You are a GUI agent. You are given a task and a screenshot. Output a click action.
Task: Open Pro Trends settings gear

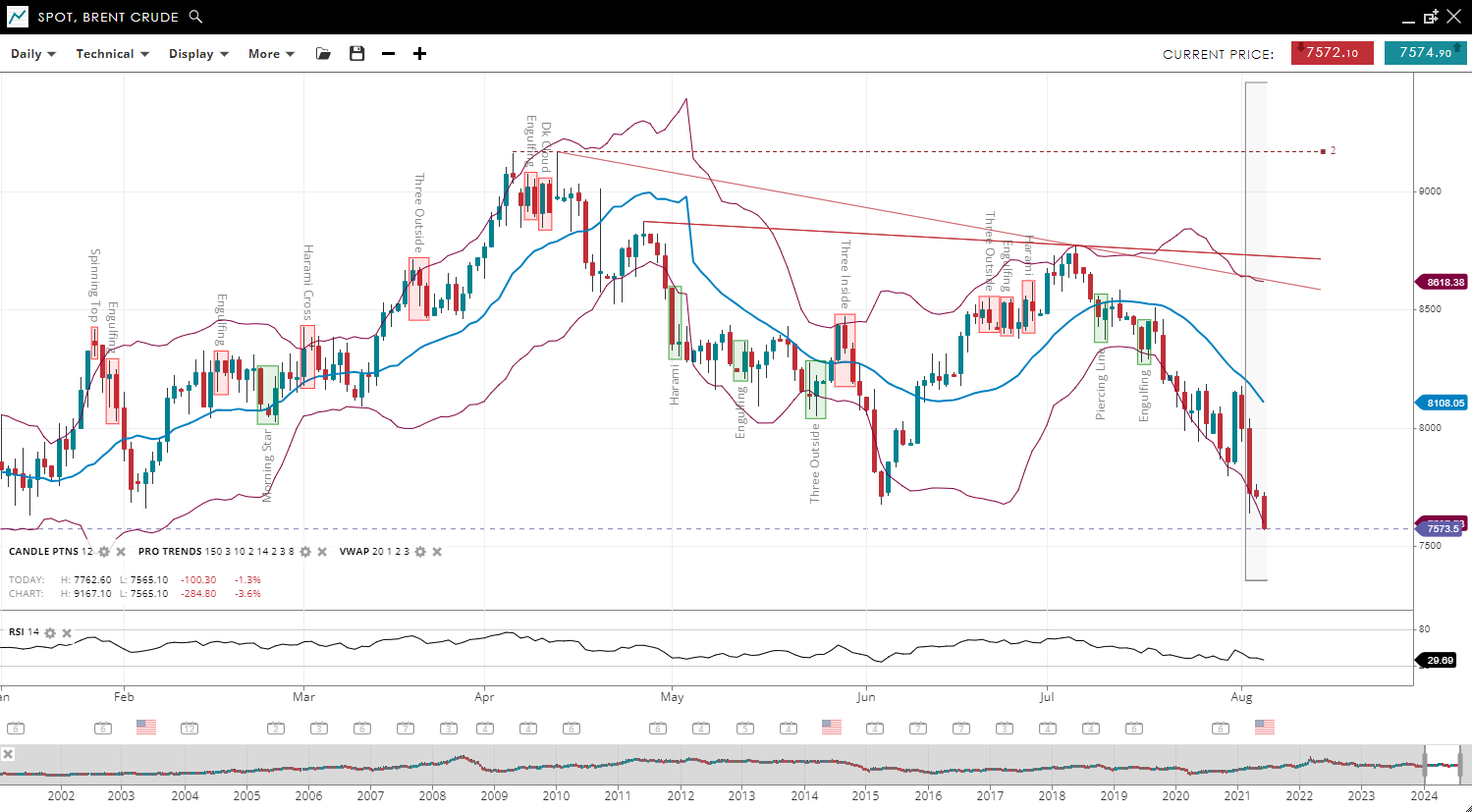pos(305,552)
